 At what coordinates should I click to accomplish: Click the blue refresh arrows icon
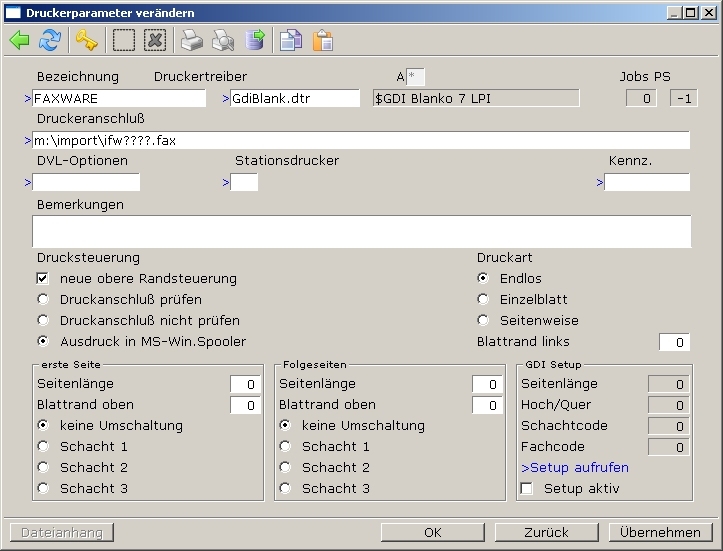coord(49,40)
